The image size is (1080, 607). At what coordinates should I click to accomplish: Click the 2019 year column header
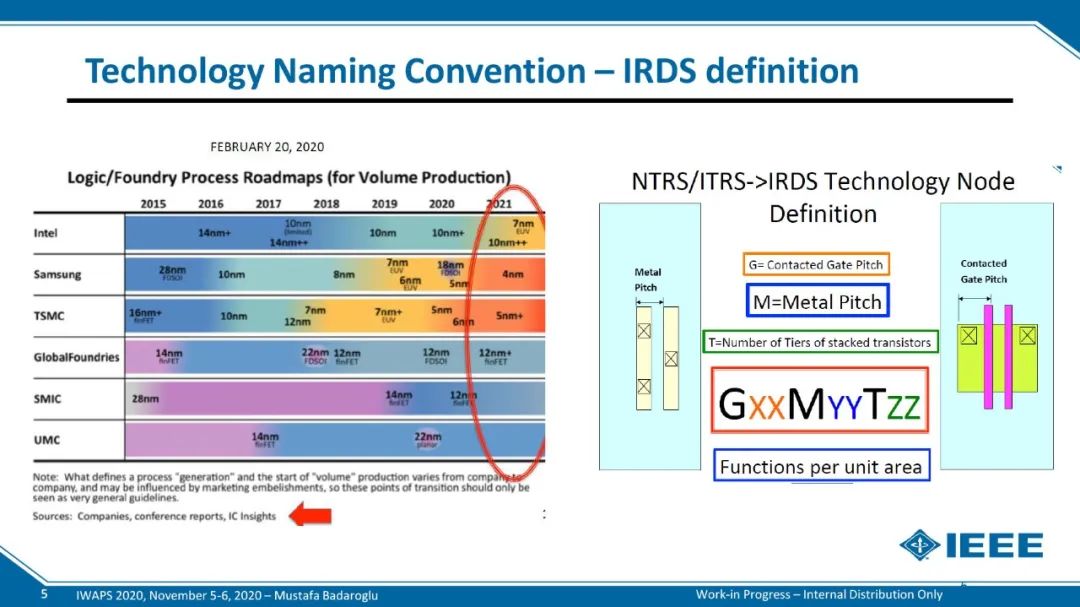384,204
